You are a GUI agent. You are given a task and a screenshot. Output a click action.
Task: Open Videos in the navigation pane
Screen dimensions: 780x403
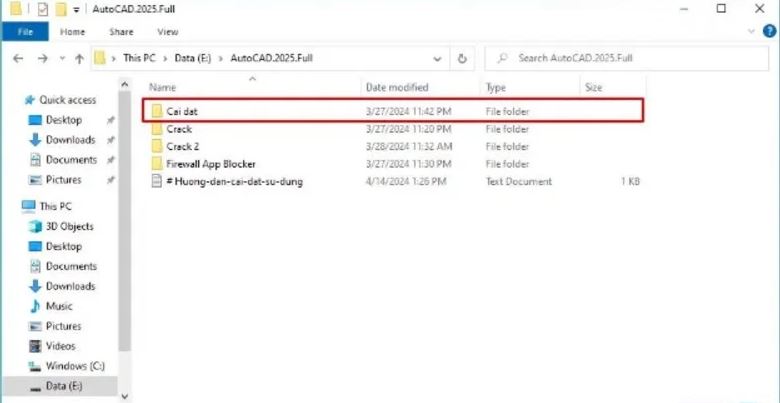point(60,346)
